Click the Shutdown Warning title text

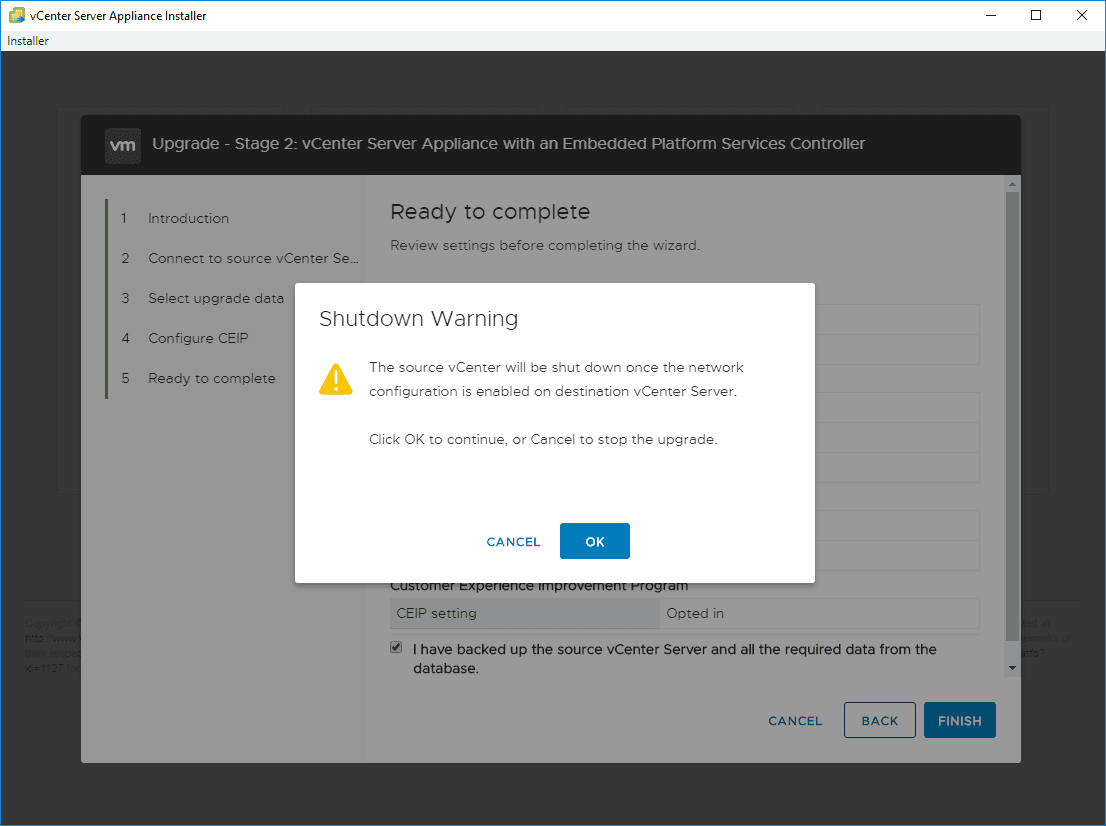419,319
